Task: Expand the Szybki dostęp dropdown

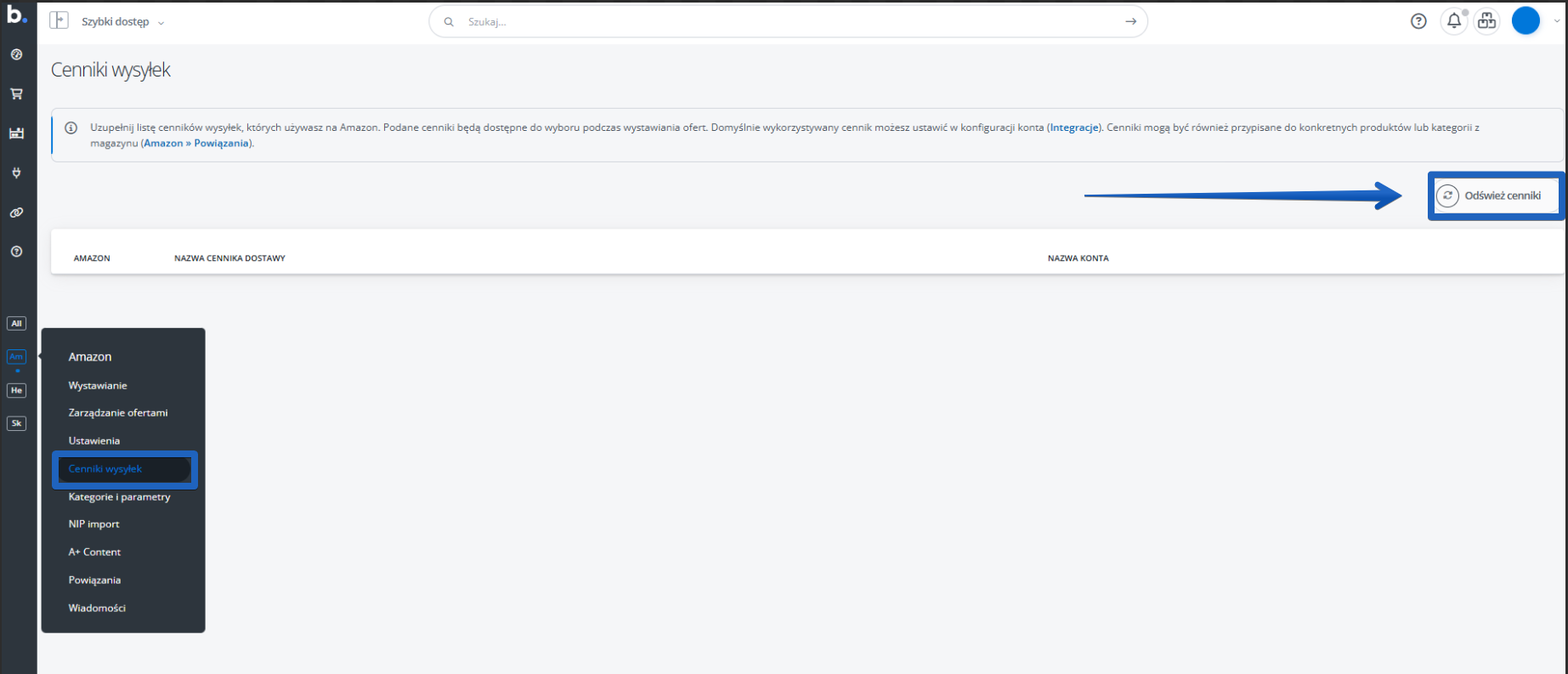Action: pyautogui.click(x=122, y=22)
